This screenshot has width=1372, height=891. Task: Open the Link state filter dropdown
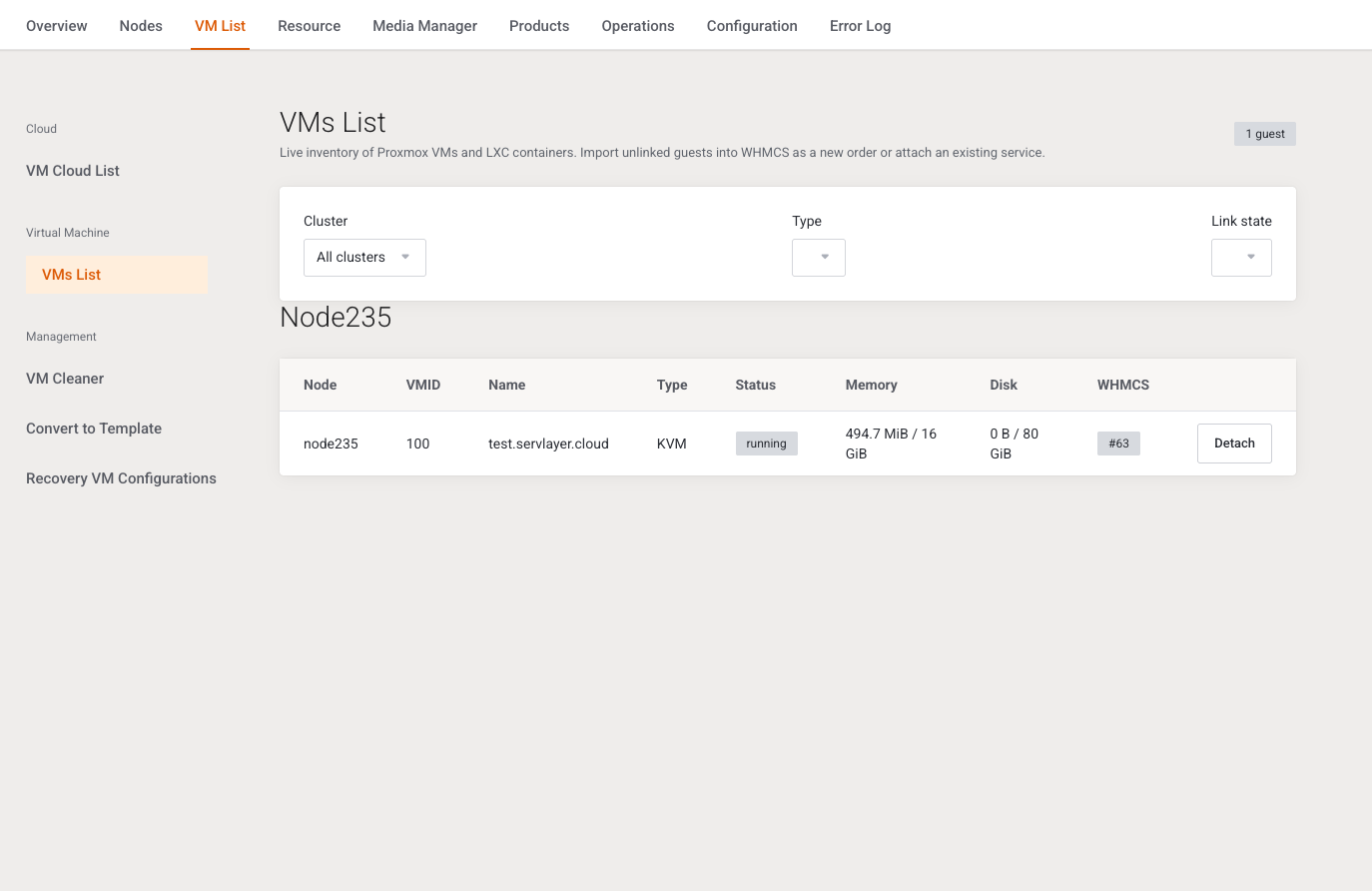1241,258
